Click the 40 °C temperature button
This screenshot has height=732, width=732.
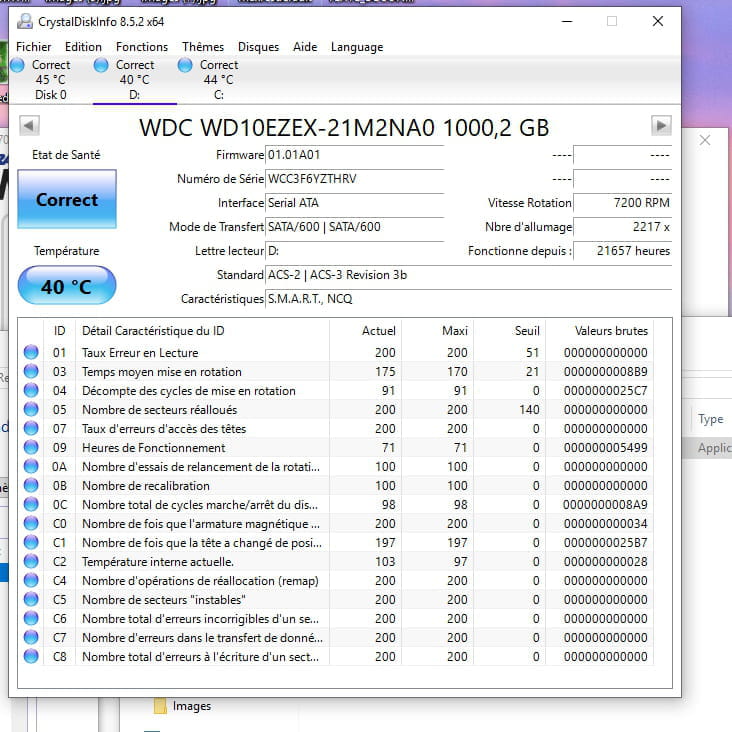click(67, 286)
